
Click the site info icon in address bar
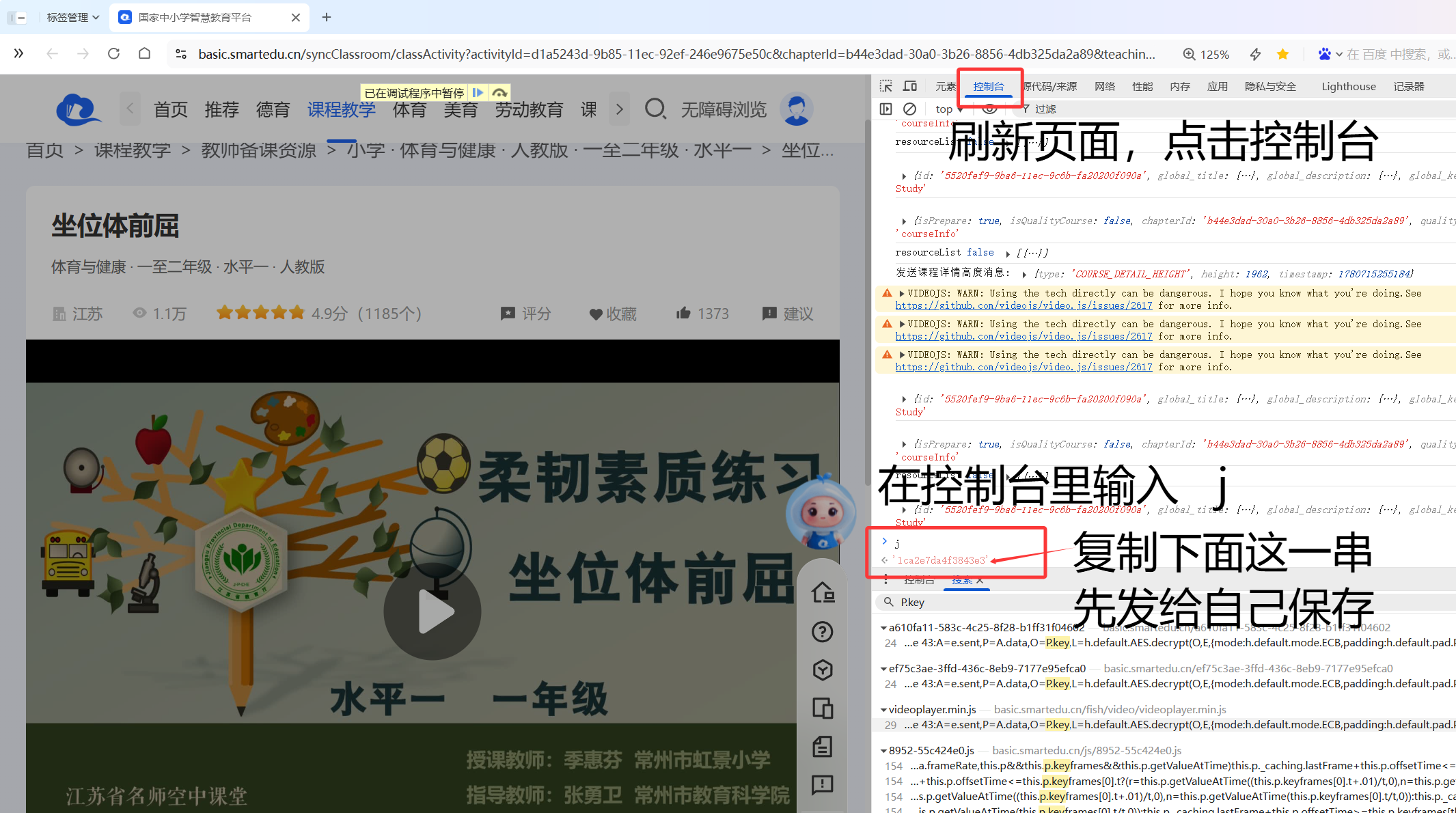pos(181,54)
